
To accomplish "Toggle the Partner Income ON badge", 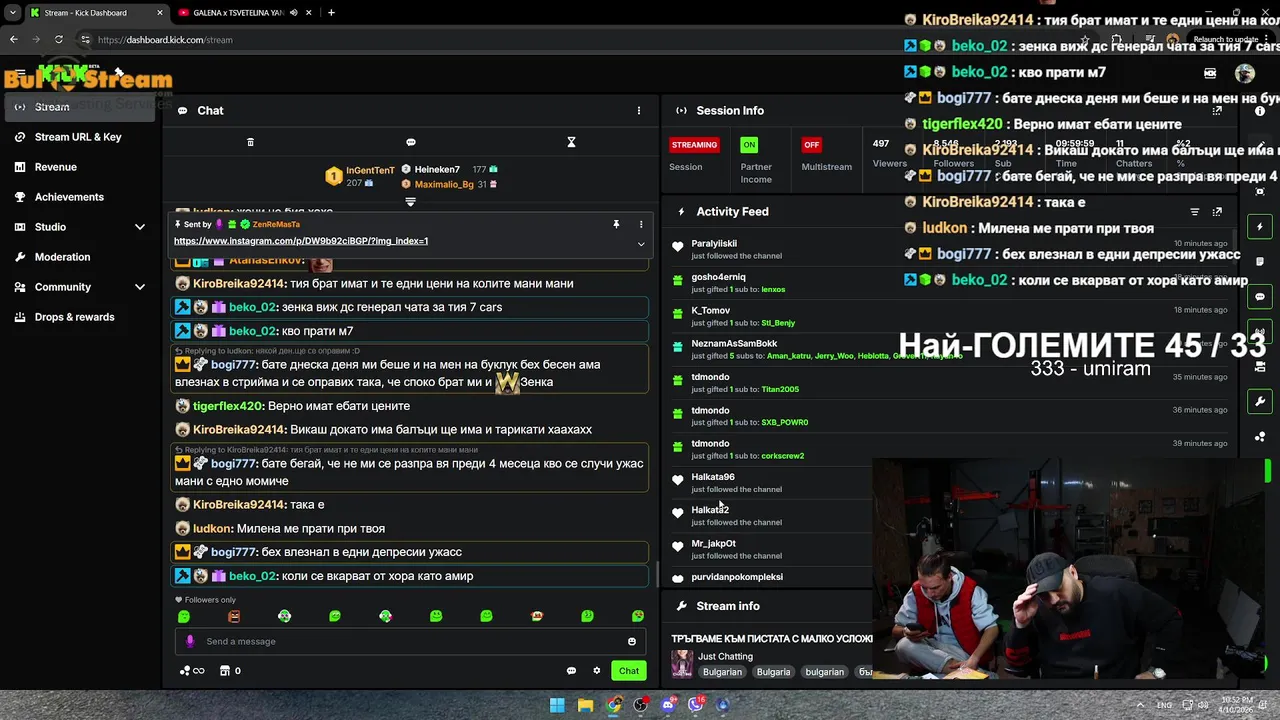I will click(749, 145).
